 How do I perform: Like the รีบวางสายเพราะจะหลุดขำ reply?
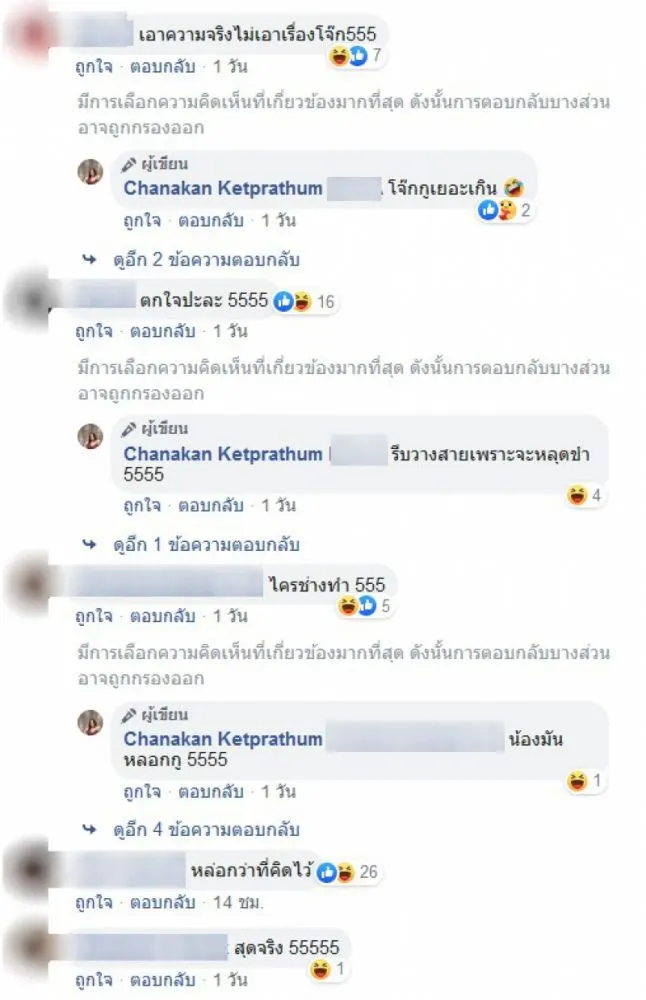point(142,506)
